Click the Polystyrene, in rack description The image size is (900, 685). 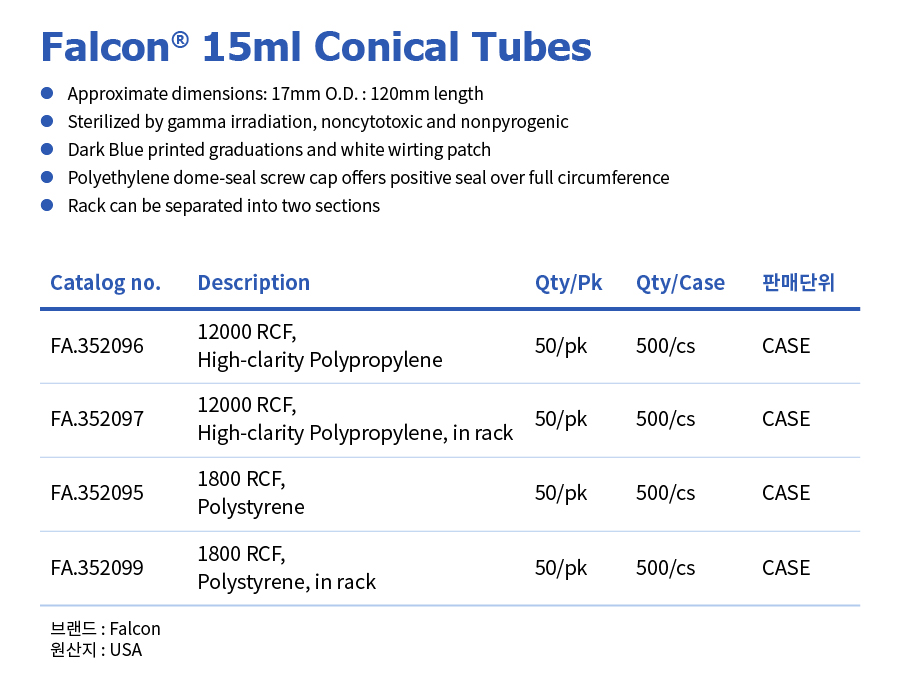click(286, 582)
